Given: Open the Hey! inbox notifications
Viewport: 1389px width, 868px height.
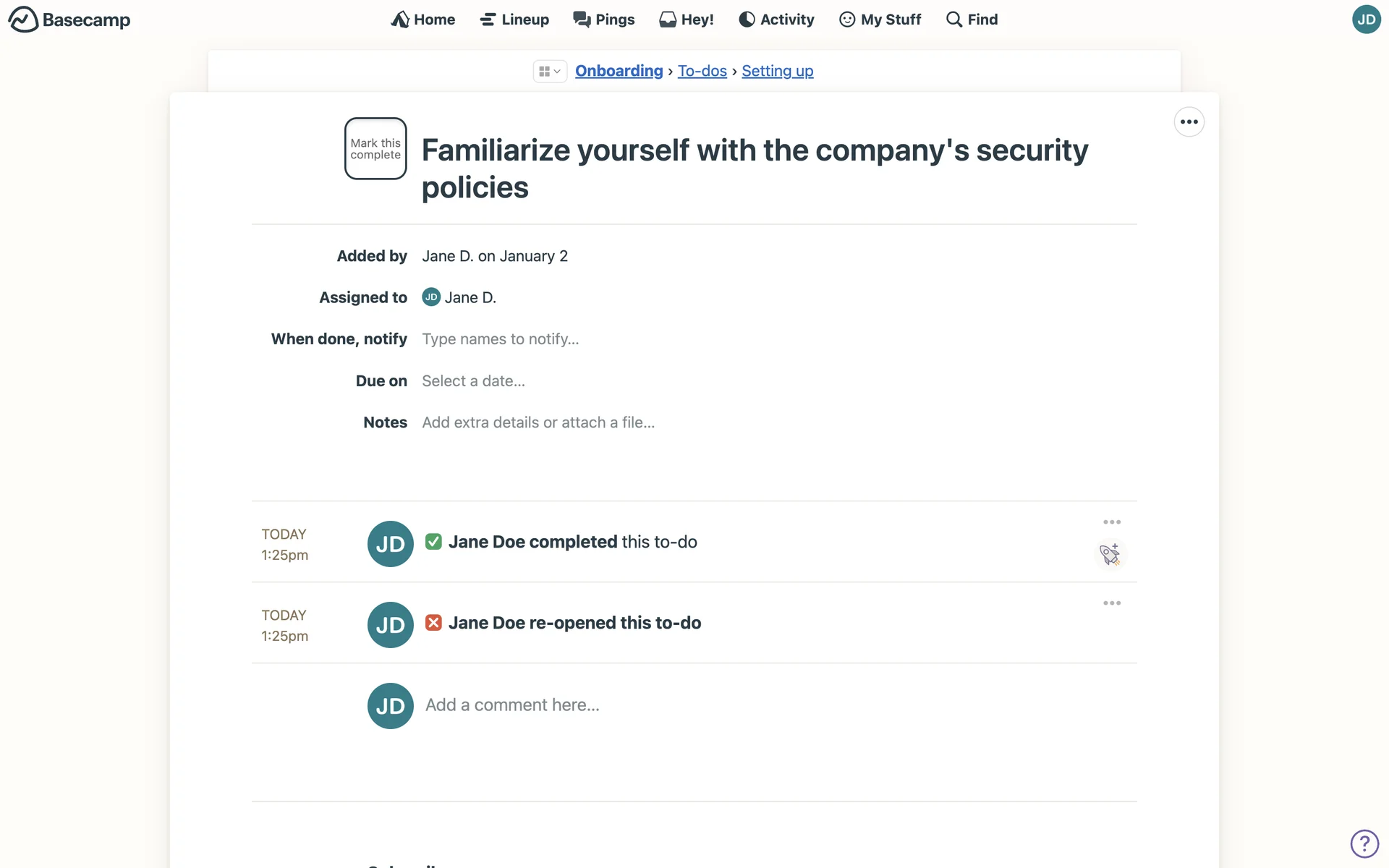Looking at the screenshot, I should [x=687, y=20].
